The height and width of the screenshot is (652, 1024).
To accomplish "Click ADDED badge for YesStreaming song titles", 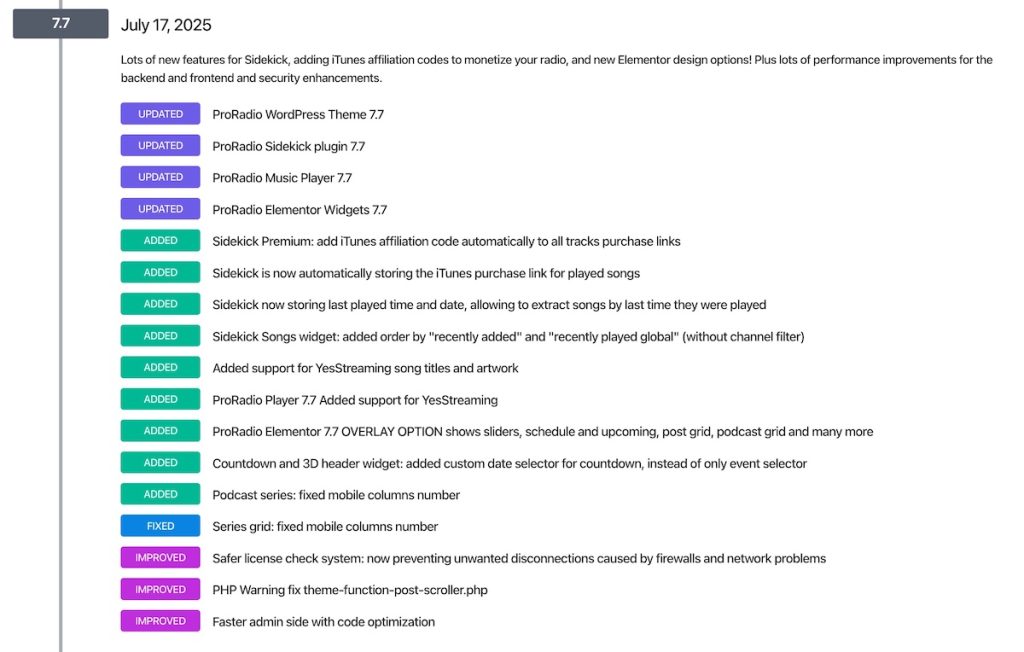I will coord(160,367).
